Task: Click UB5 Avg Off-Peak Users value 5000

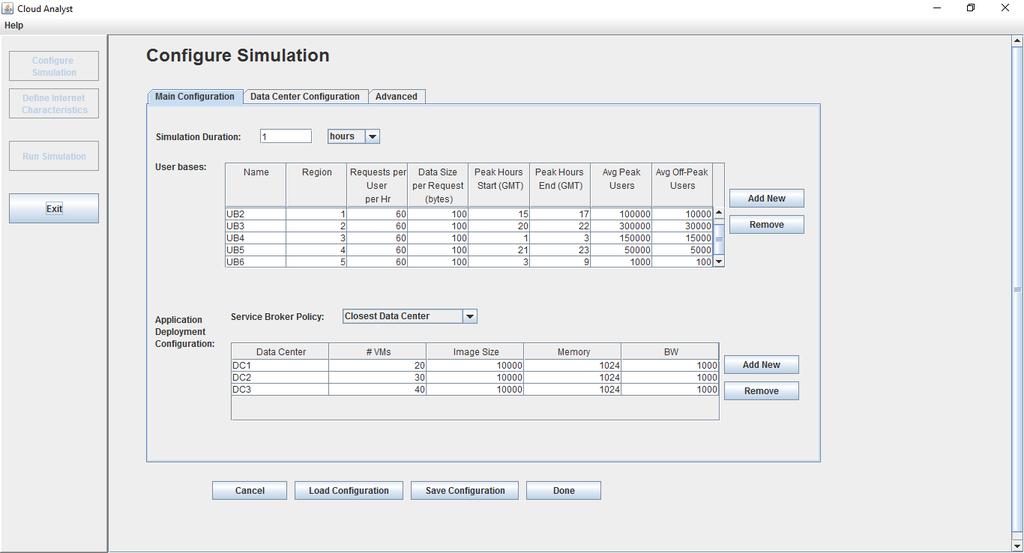Action: tap(682, 250)
